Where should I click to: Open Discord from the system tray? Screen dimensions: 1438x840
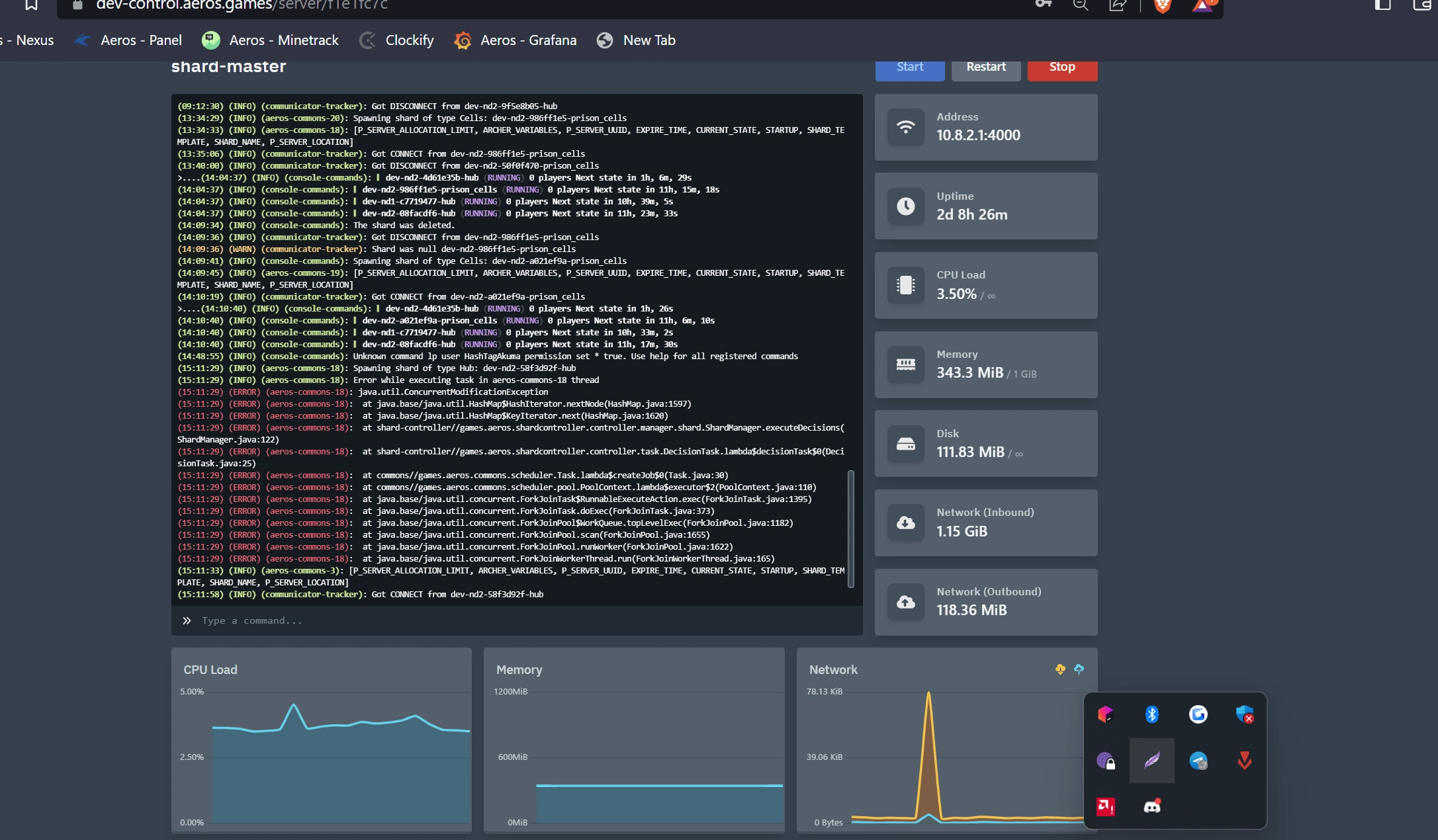tap(1152, 806)
